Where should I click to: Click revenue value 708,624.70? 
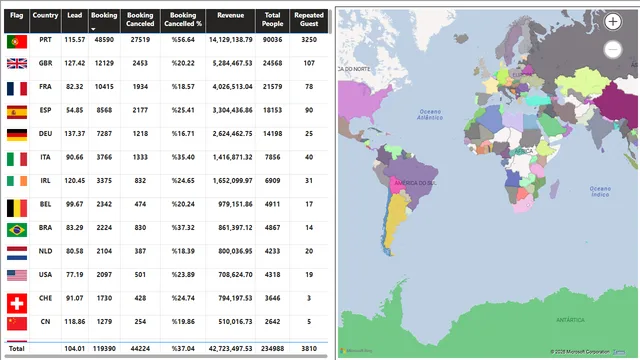point(235,275)
